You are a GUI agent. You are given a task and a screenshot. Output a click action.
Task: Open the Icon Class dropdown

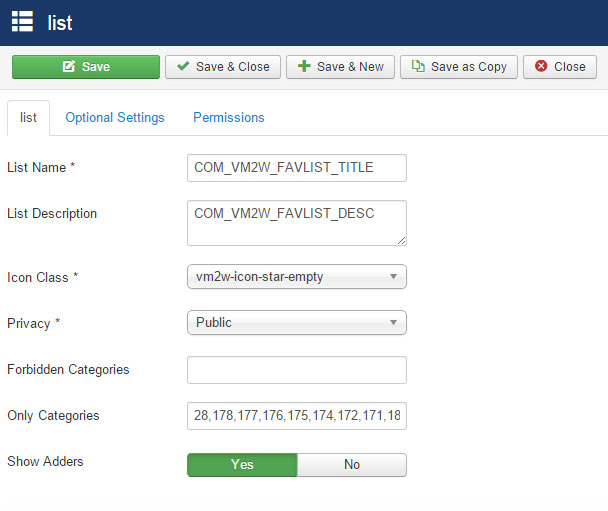[x=297, y=277]
